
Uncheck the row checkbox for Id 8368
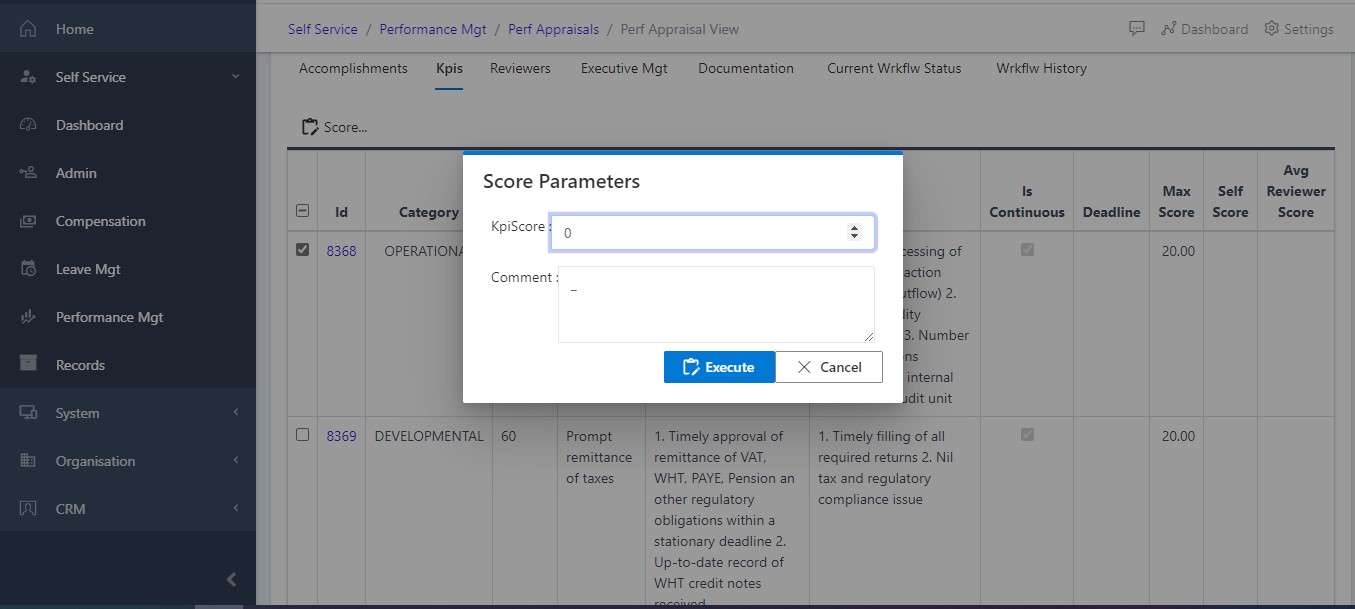[x=303, y=250]
